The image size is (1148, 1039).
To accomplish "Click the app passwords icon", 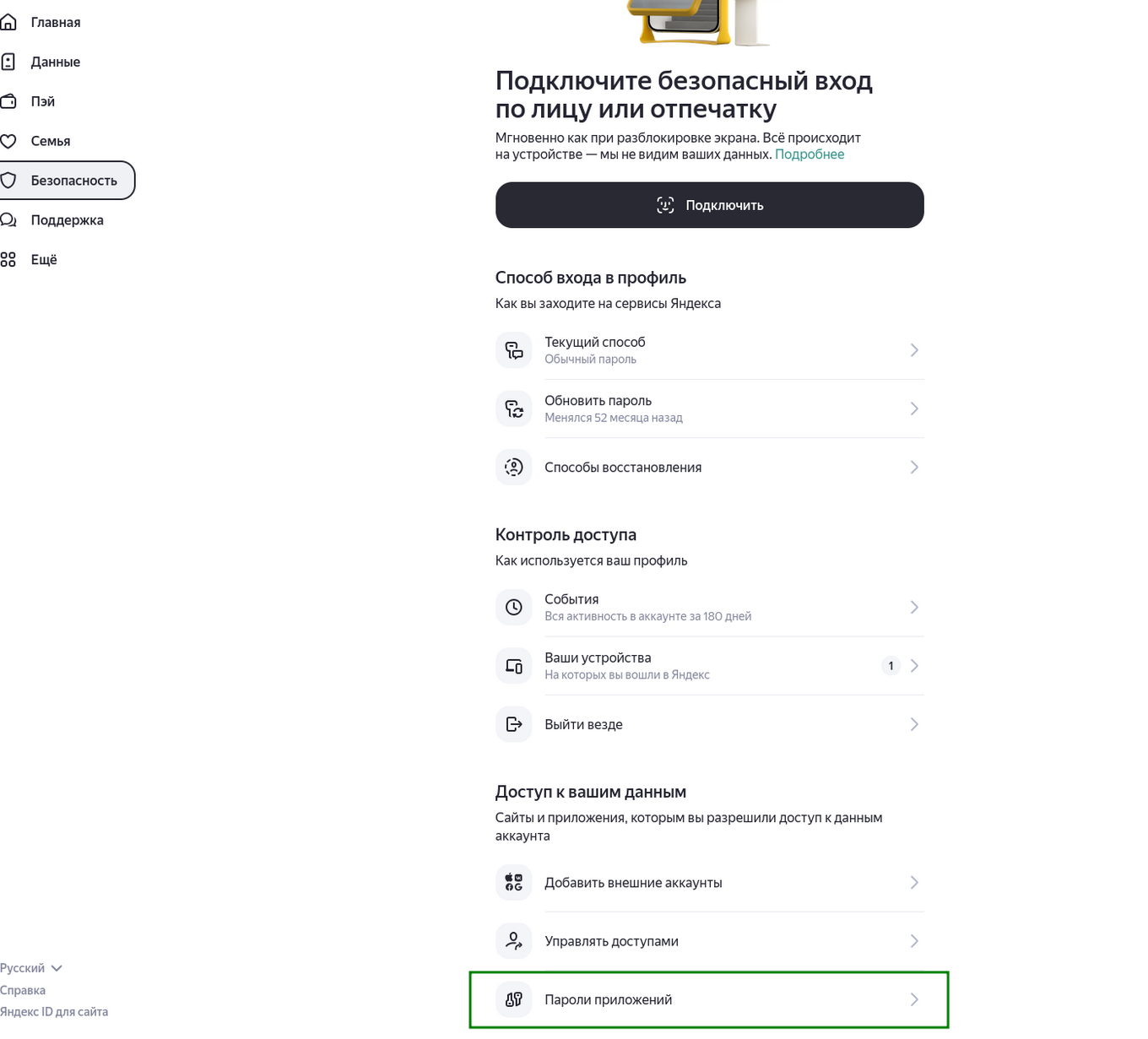I will pos(513,1000).
